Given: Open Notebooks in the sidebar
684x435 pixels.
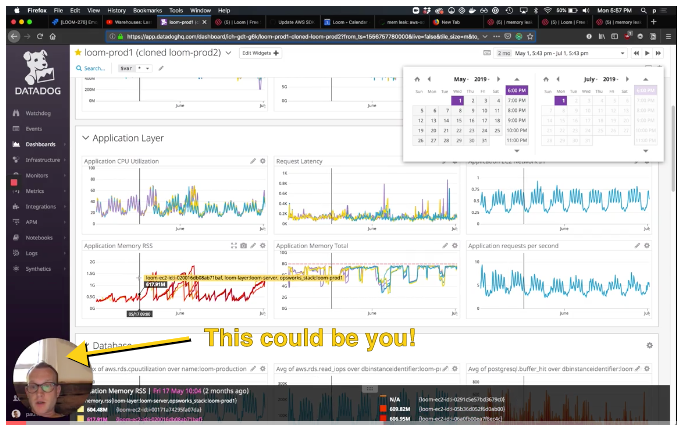Looking at the screenshot, I should pyautogui.click(x=39, y=238).
